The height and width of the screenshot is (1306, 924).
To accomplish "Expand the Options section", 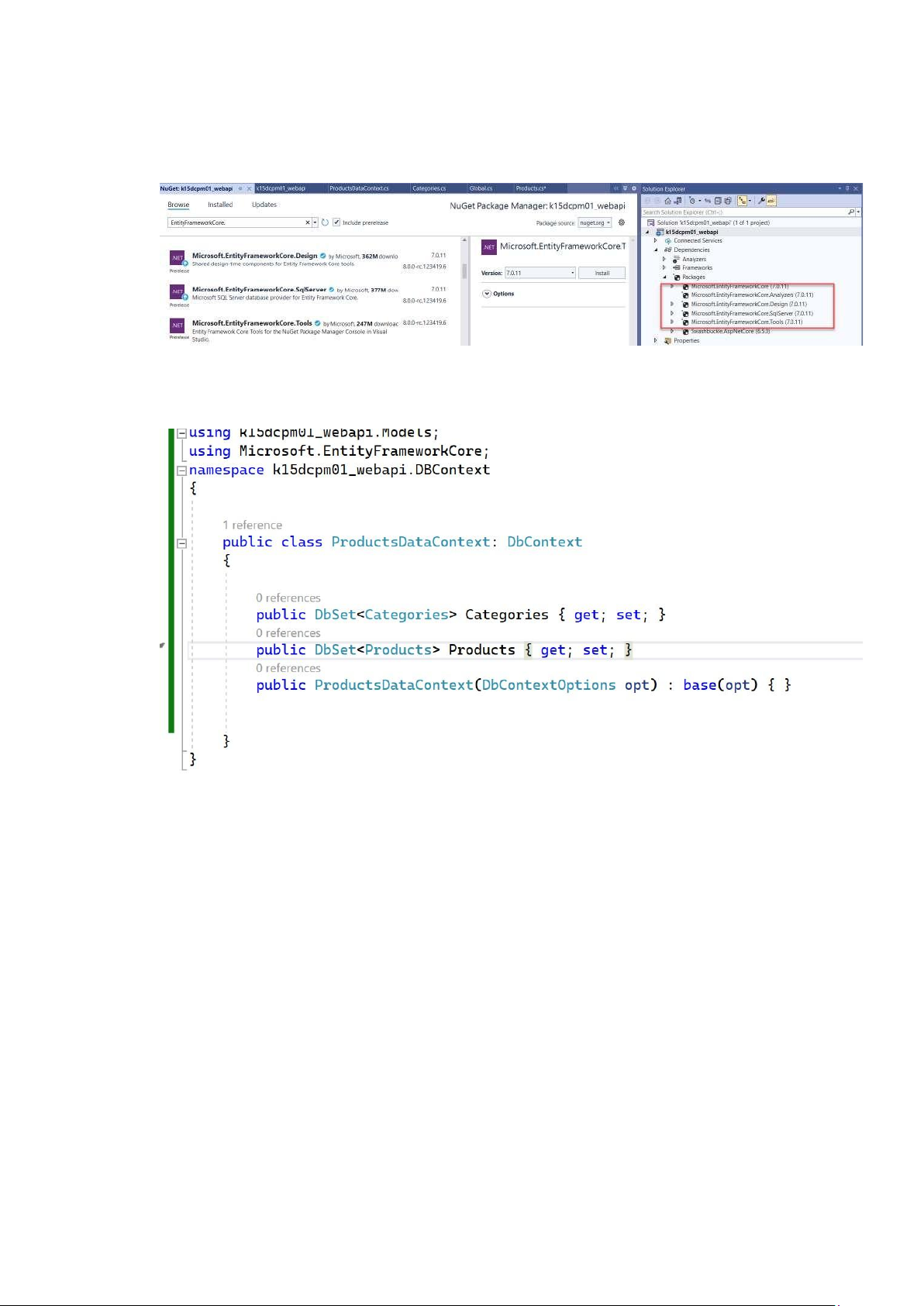I will coord(487,294).
